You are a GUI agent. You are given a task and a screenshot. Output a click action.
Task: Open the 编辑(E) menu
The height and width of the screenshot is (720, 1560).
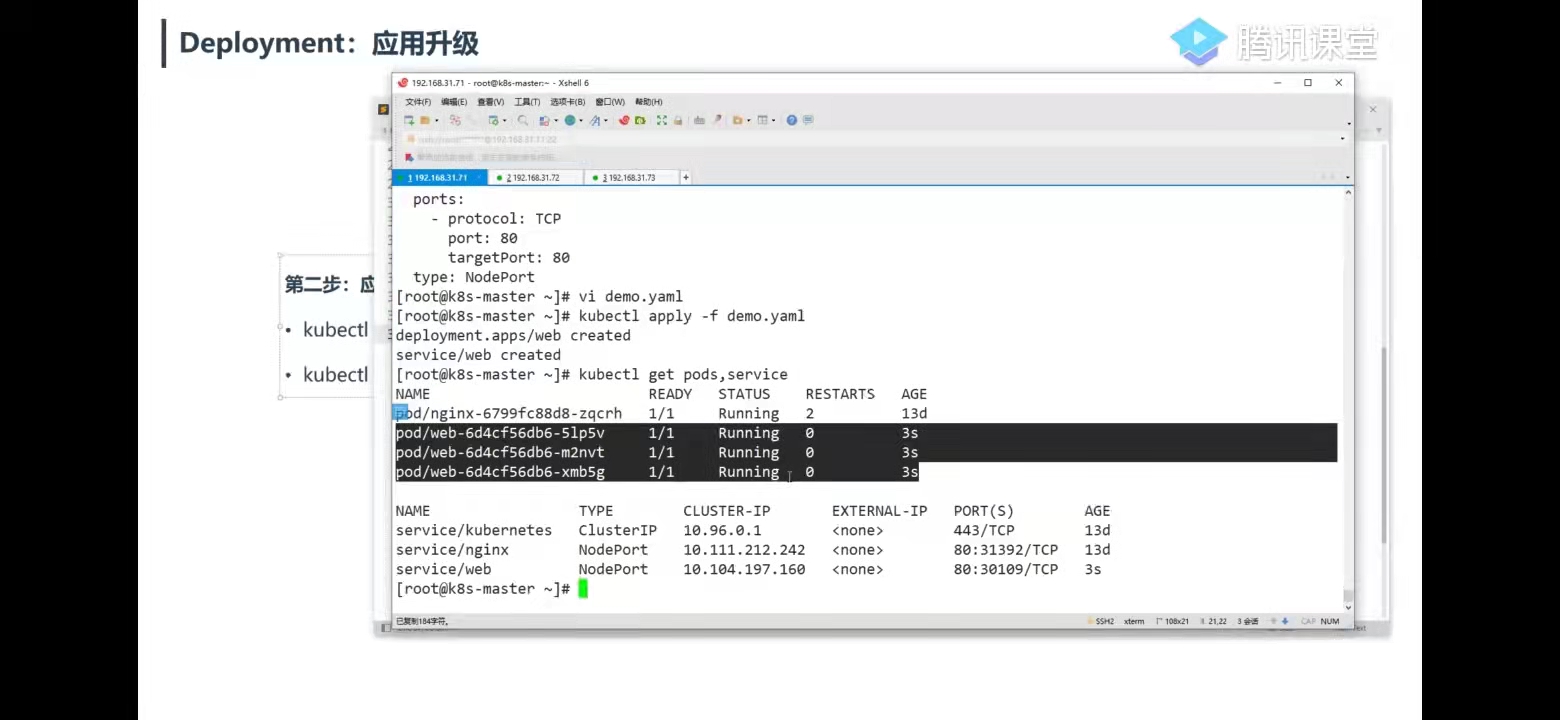pyautogui.click(x=454, y=102)
